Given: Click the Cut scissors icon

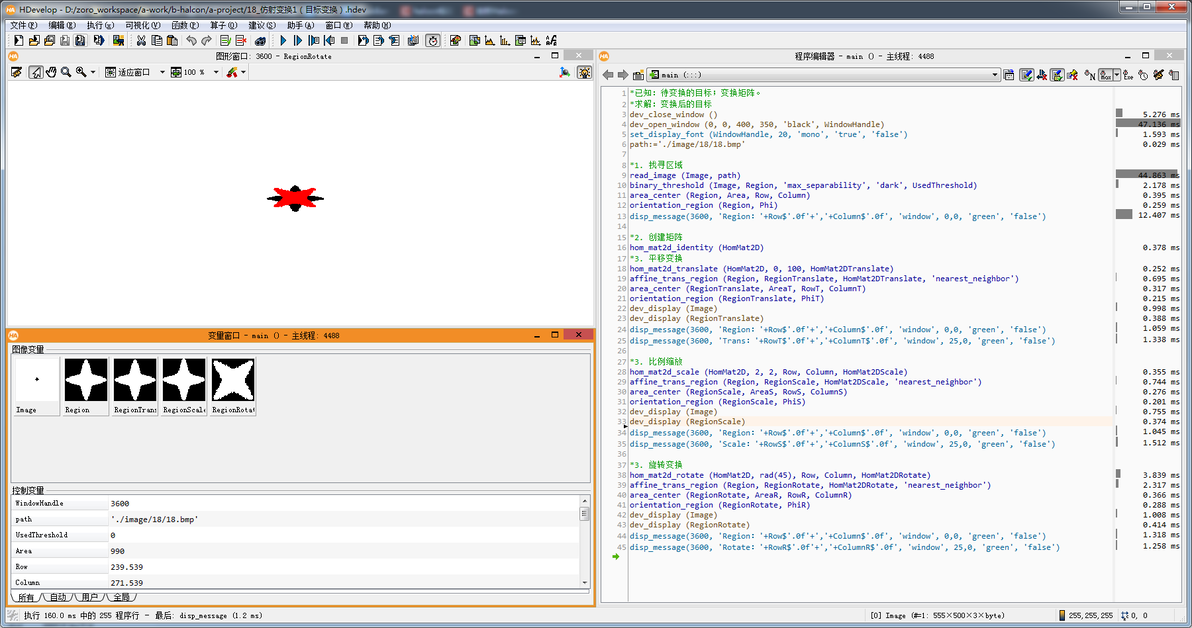Looking at the screenshot, I should click(x=141, y=41).
